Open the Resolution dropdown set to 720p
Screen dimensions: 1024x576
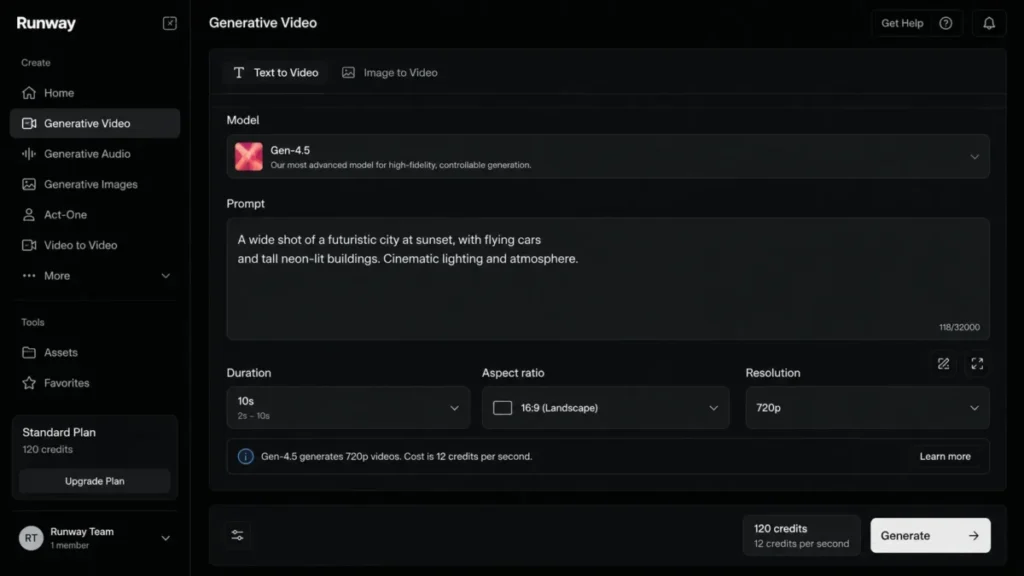point(867,408)
